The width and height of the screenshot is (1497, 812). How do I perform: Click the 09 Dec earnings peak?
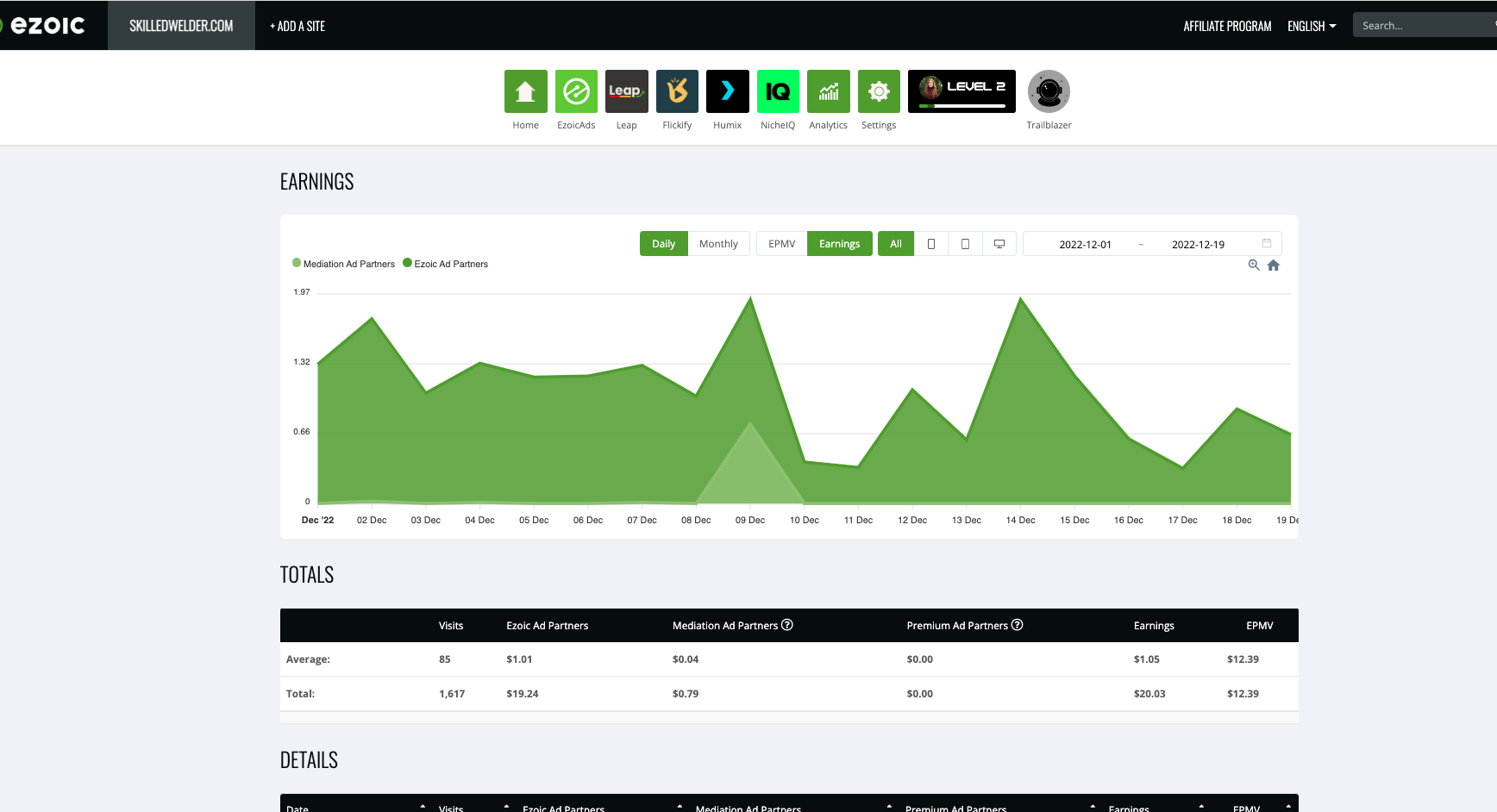click(750, 298)
